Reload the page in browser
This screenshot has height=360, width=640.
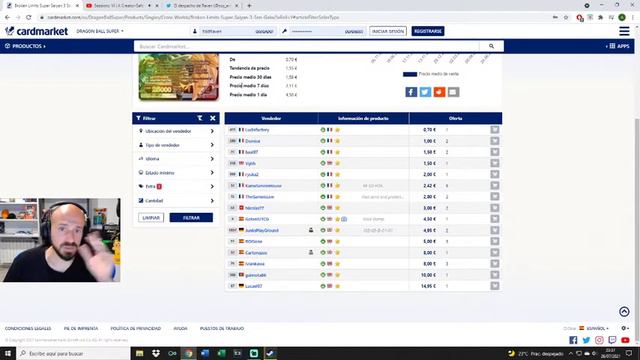29,17
